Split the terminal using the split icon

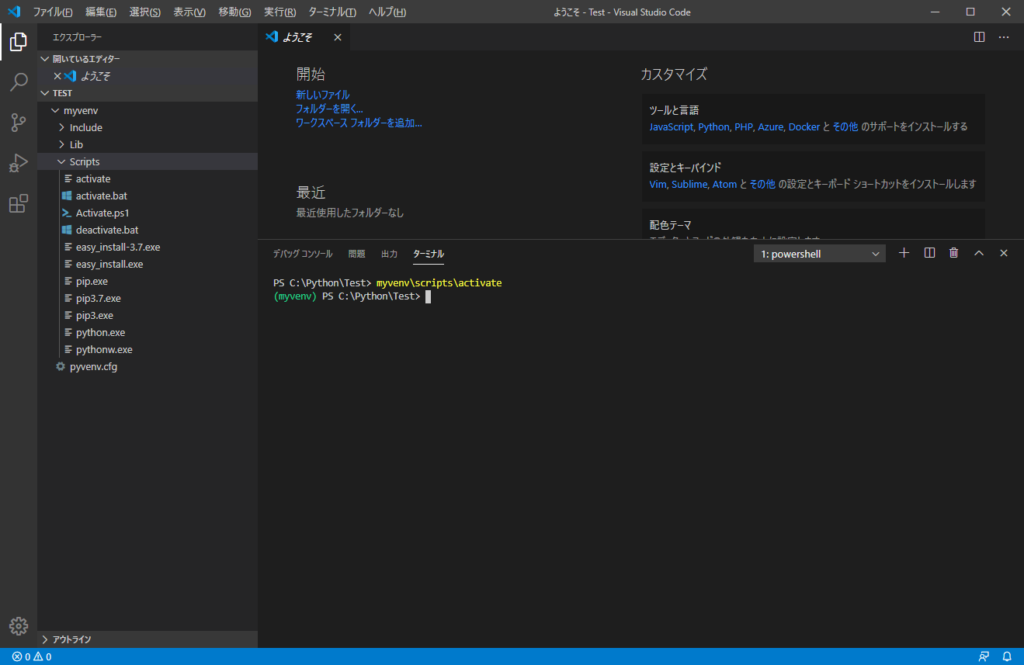[x=928, y=253]
